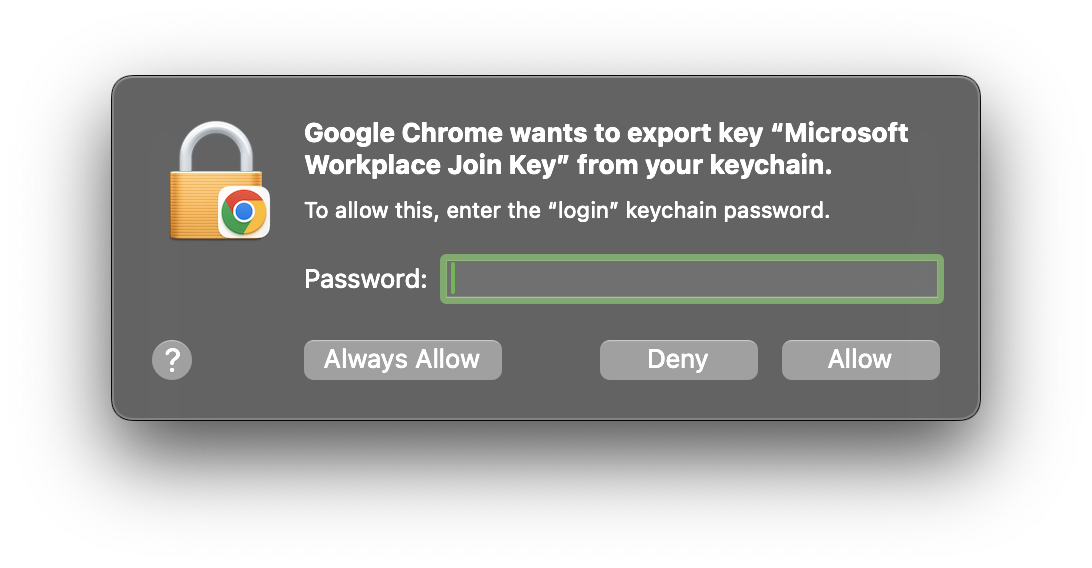Deny the keychain export request
This screenshot has width=1092, height=568.
coord(678,360)
